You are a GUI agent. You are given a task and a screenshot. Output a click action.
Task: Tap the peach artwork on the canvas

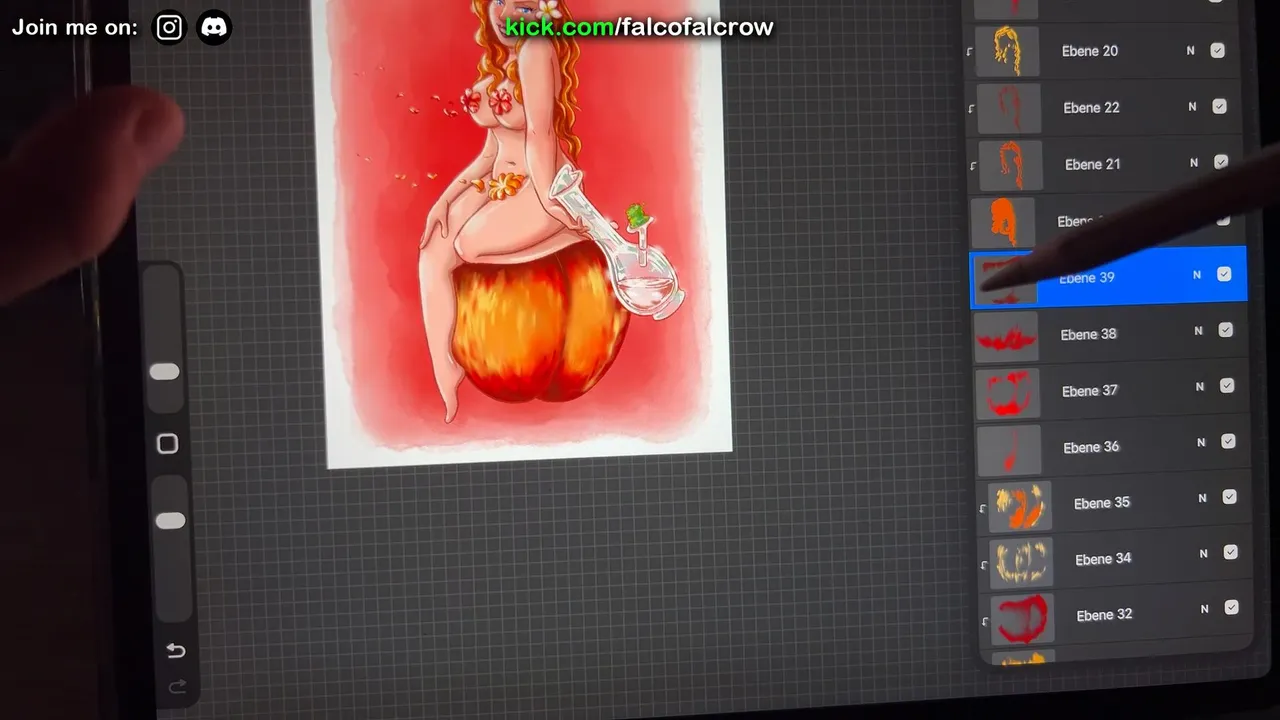click(540, 325)
